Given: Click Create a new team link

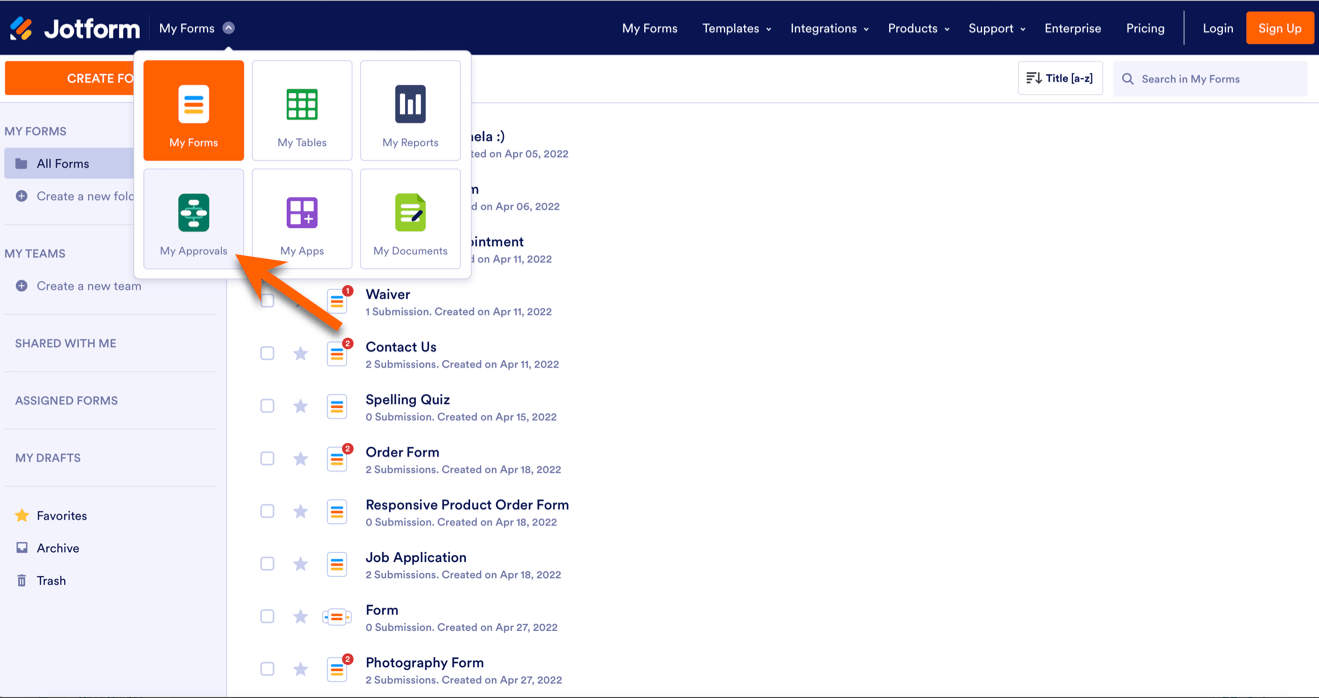Looking at the screenshot, I should click(89, 286).
